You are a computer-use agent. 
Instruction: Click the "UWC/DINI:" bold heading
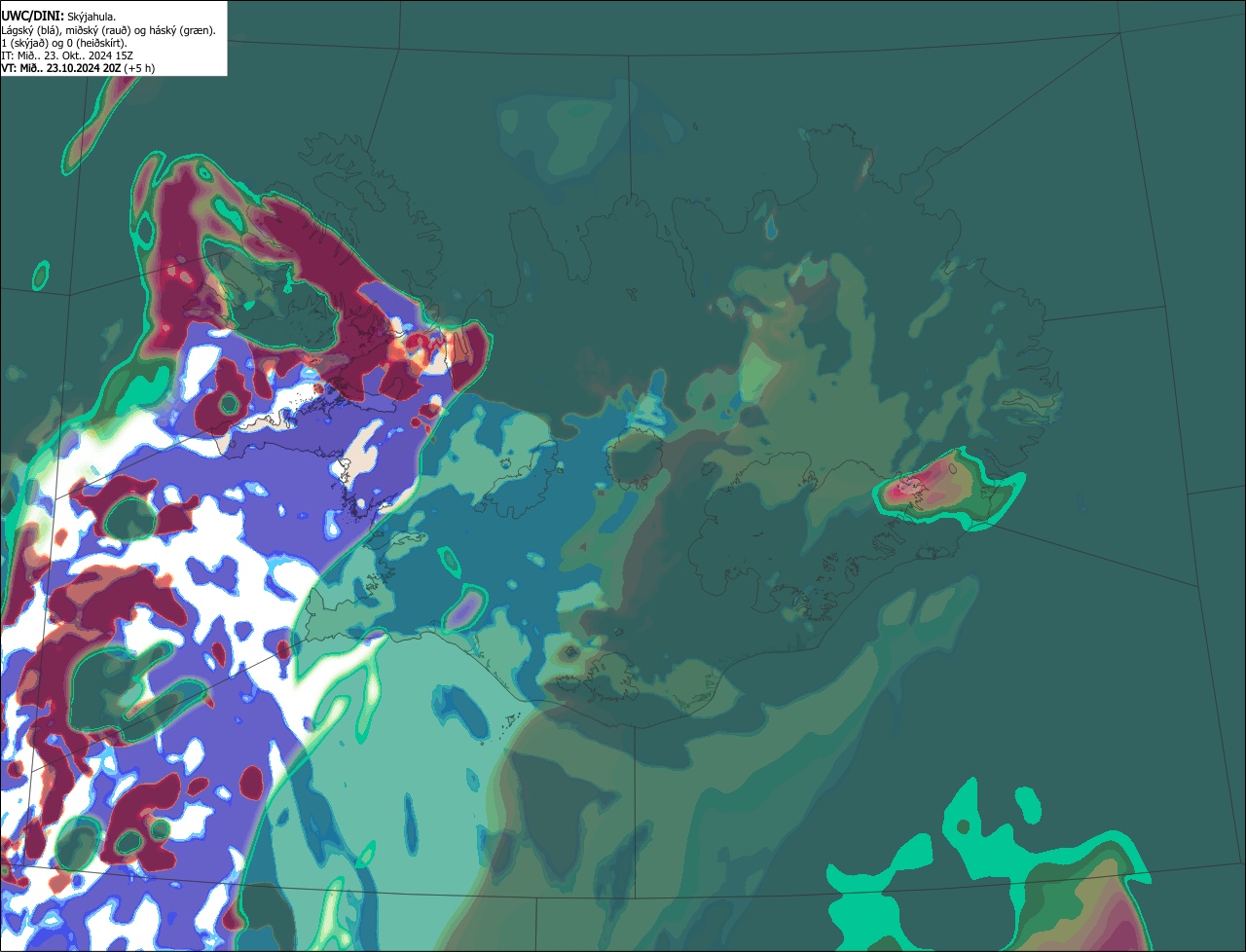(33, 17)
